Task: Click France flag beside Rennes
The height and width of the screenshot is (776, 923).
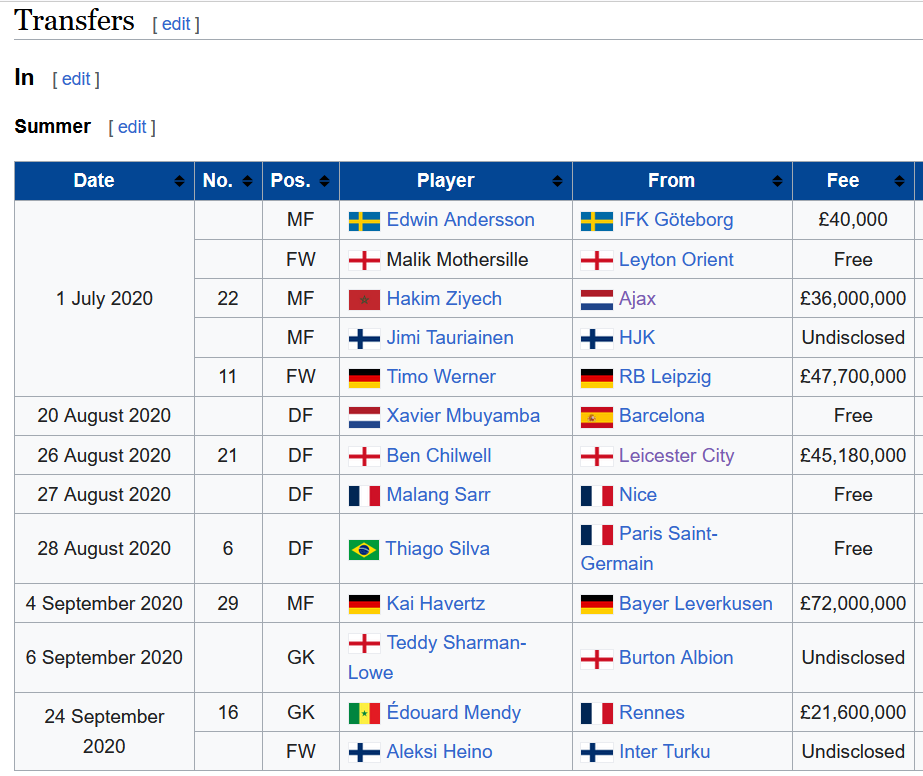Action: coord(596,714)
